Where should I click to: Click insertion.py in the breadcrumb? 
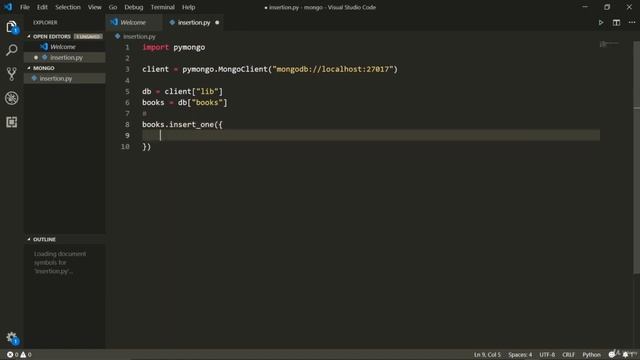[x=139, y=36]
